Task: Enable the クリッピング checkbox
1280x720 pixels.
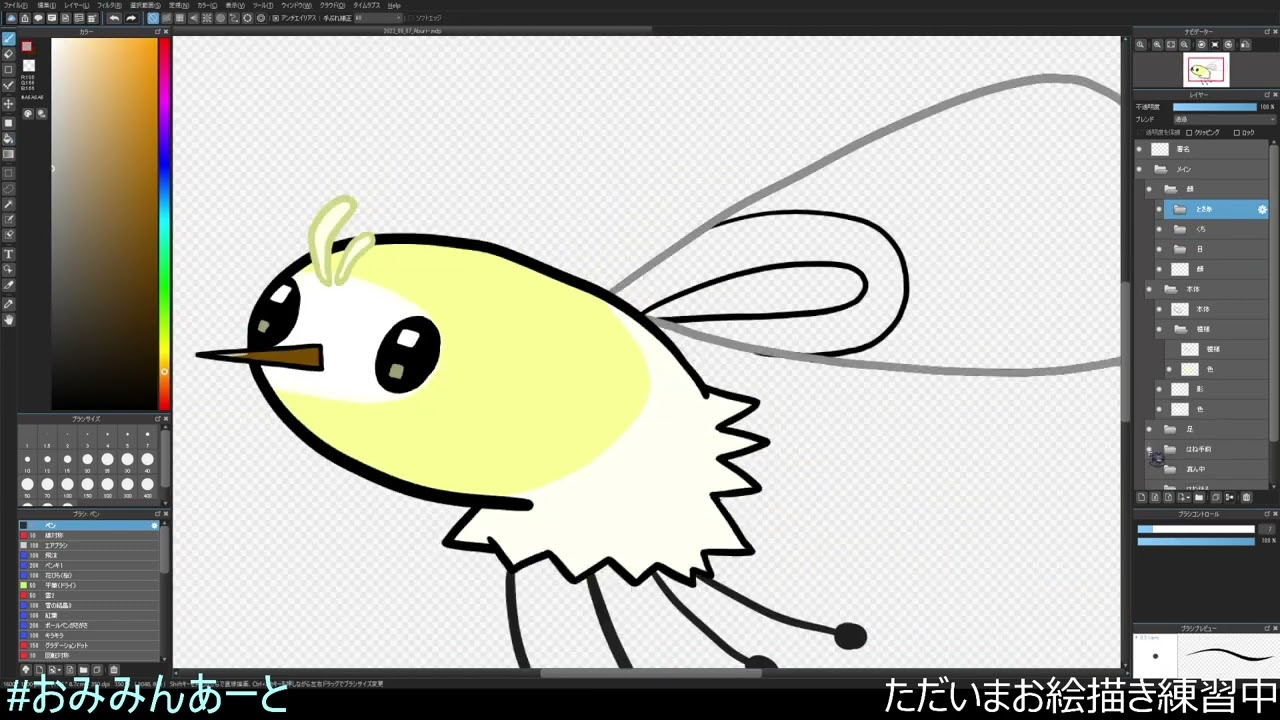Action: 1189,132
